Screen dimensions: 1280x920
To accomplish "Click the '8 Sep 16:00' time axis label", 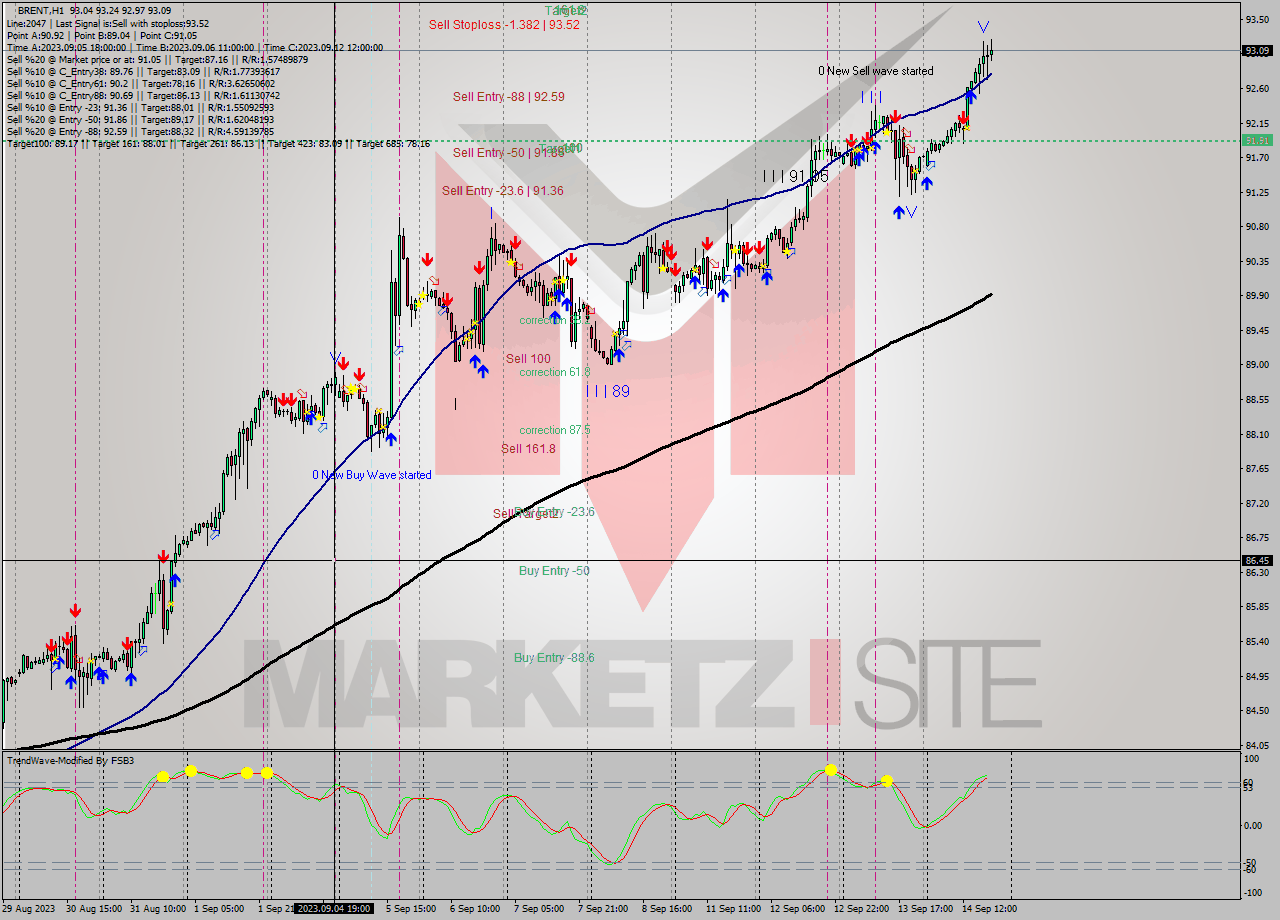I will pyautogui.click(x=668, y=908).
